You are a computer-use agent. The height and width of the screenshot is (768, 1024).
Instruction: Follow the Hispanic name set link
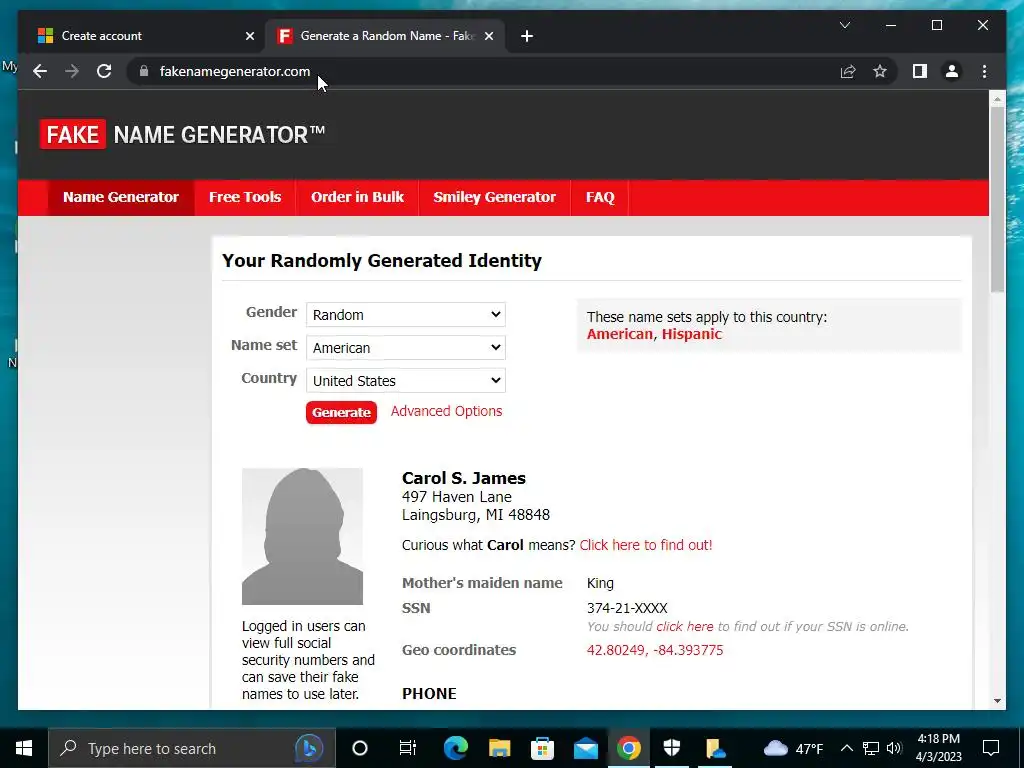coord(692,334)
